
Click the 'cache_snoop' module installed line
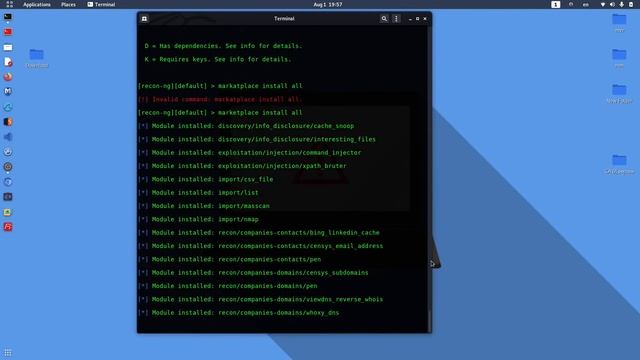click(x=246, y=126)
